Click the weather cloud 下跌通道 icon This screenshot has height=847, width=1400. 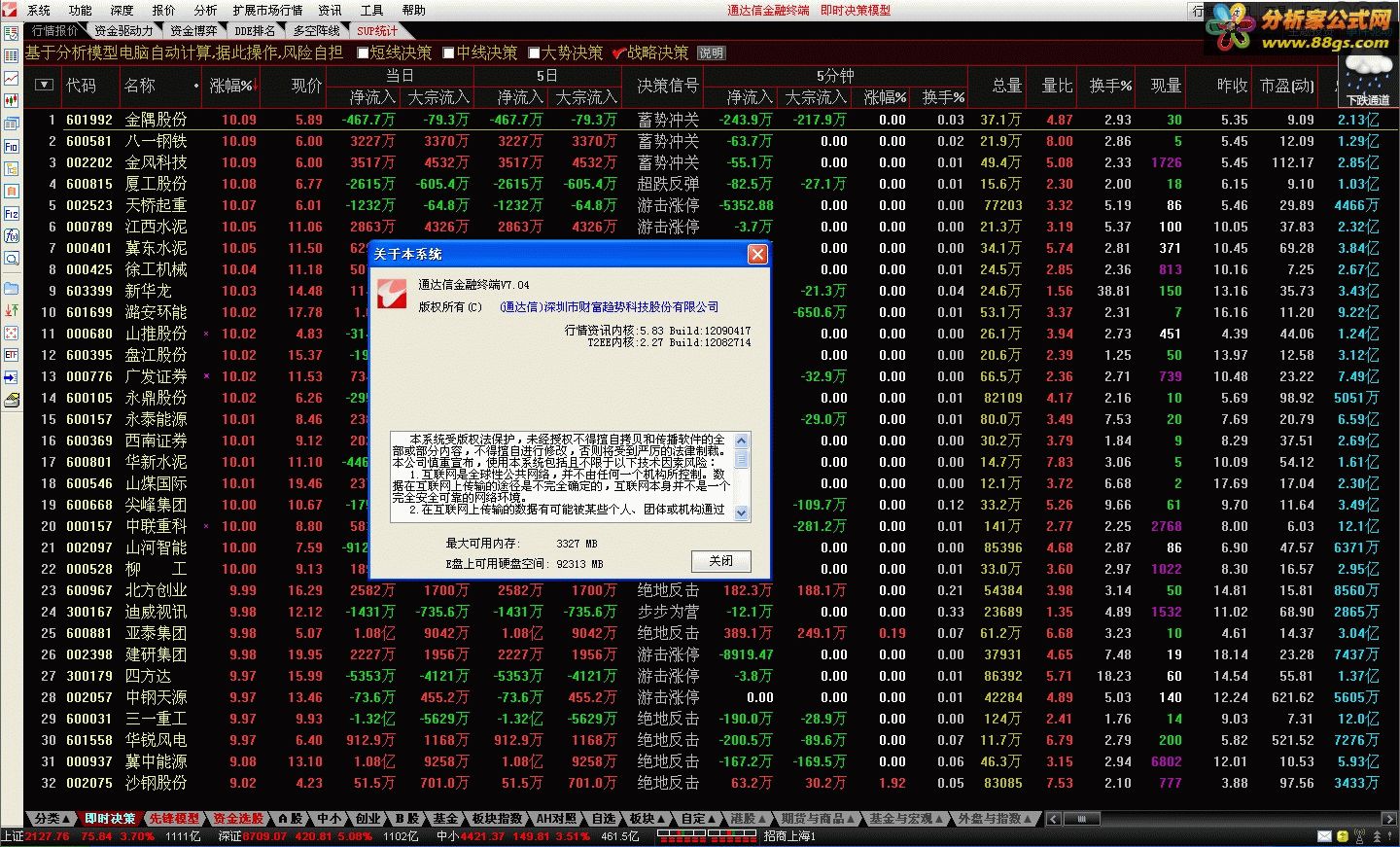tap(1368, 80)
